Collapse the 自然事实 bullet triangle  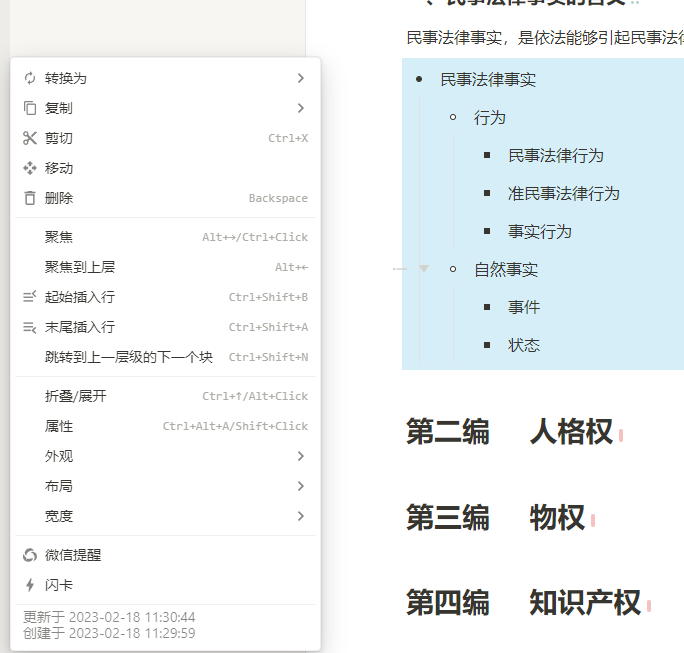[x=424, y=269]
